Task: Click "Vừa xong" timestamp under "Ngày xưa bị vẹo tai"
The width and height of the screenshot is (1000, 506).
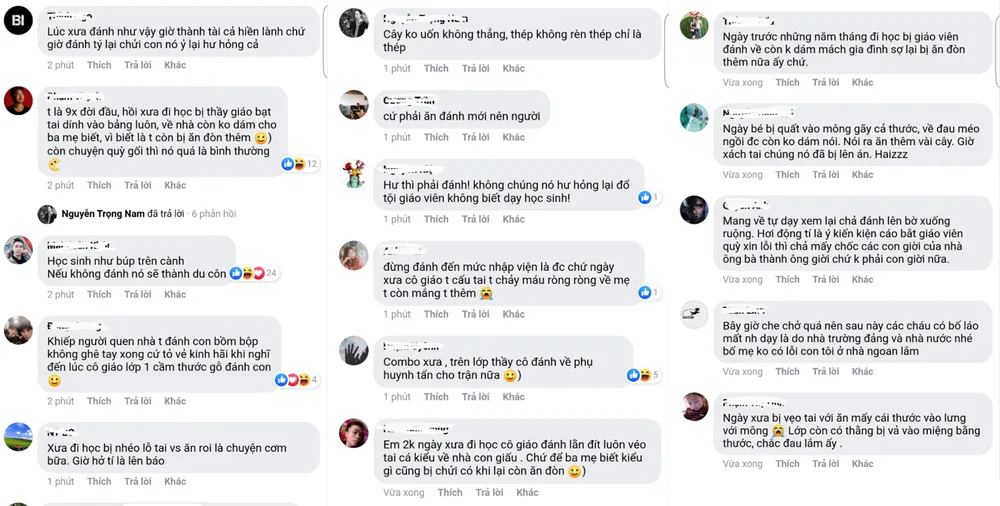Action: [x=743, y=464]
